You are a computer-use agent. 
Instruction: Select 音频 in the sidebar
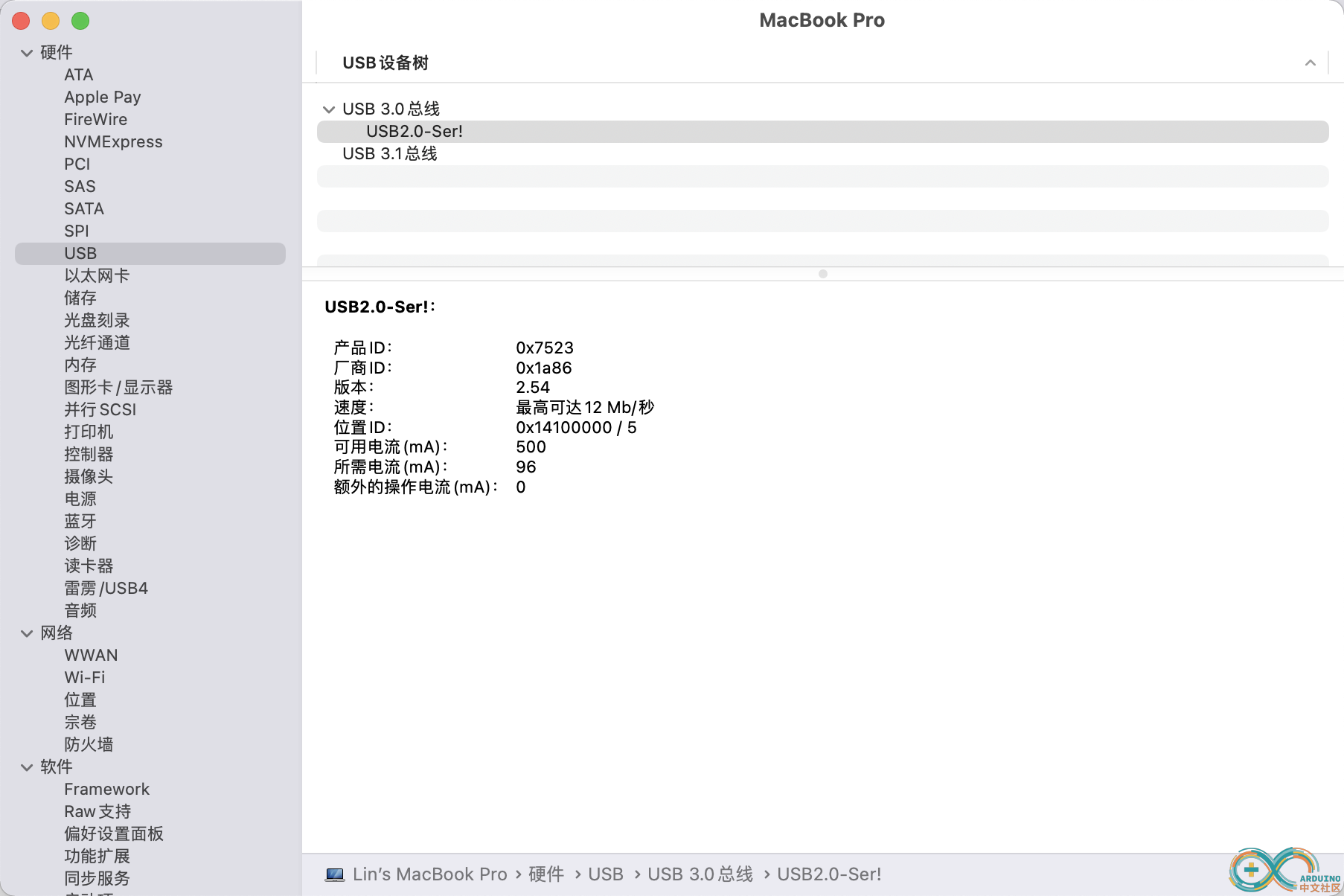(80, 611)
